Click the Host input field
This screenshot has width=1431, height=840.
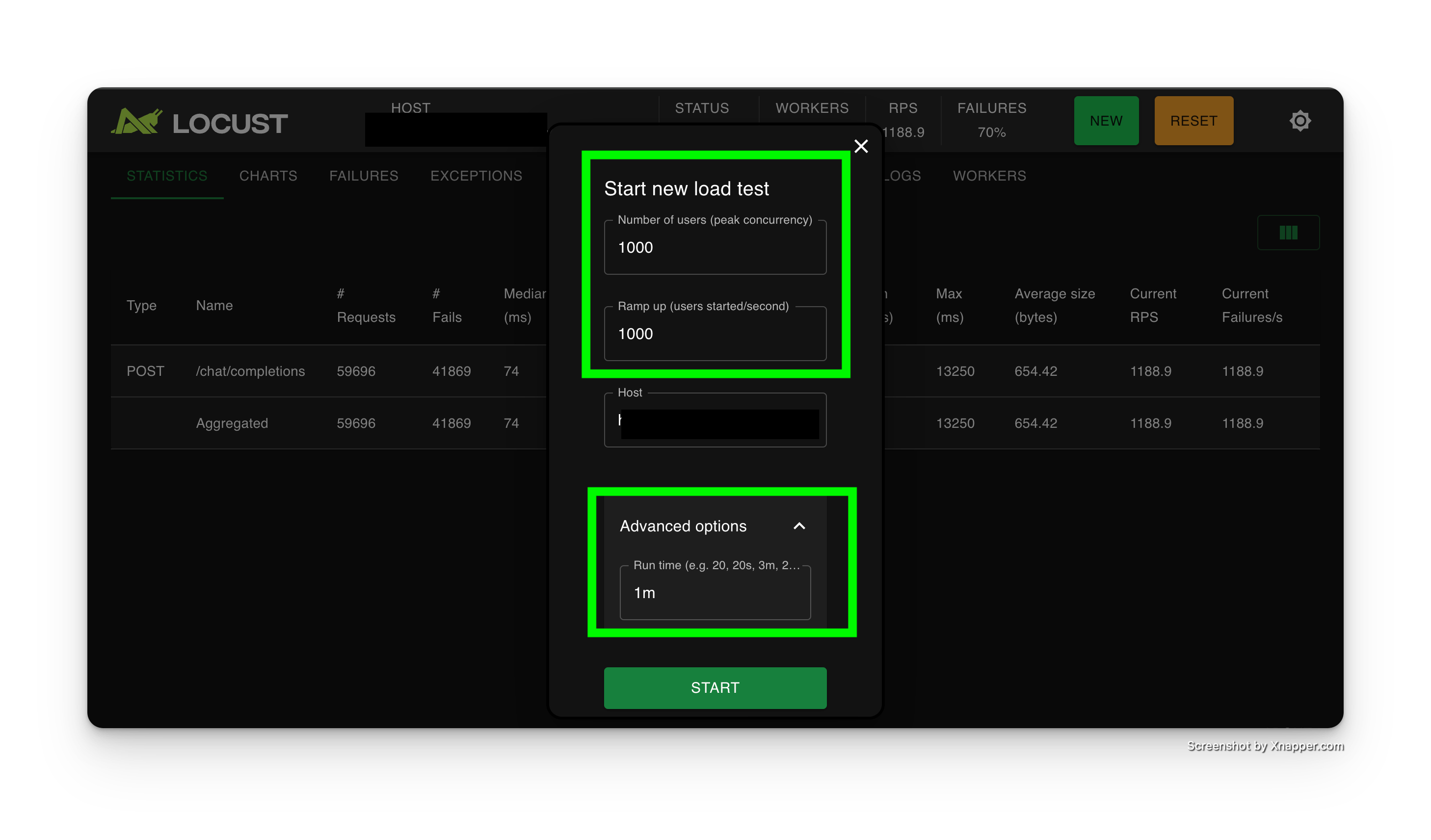click(x=715, y=421)
